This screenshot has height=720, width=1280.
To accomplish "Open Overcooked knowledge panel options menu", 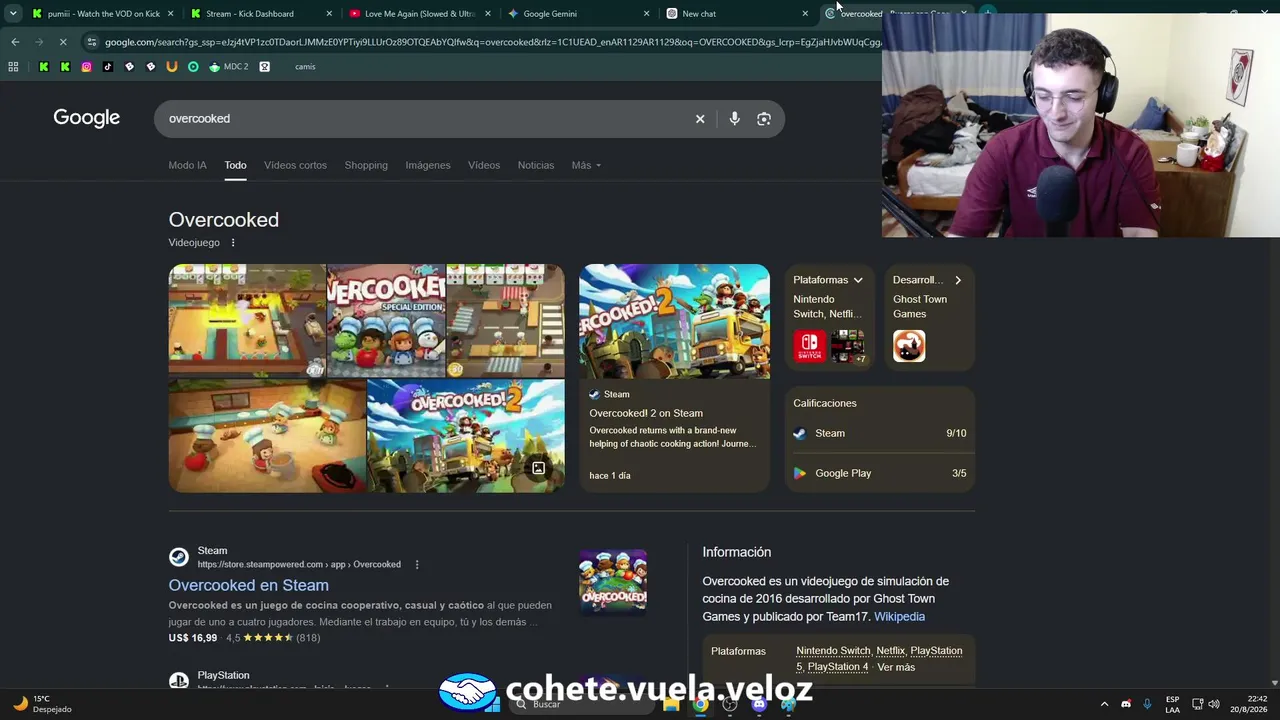I will tap(233, 243).
